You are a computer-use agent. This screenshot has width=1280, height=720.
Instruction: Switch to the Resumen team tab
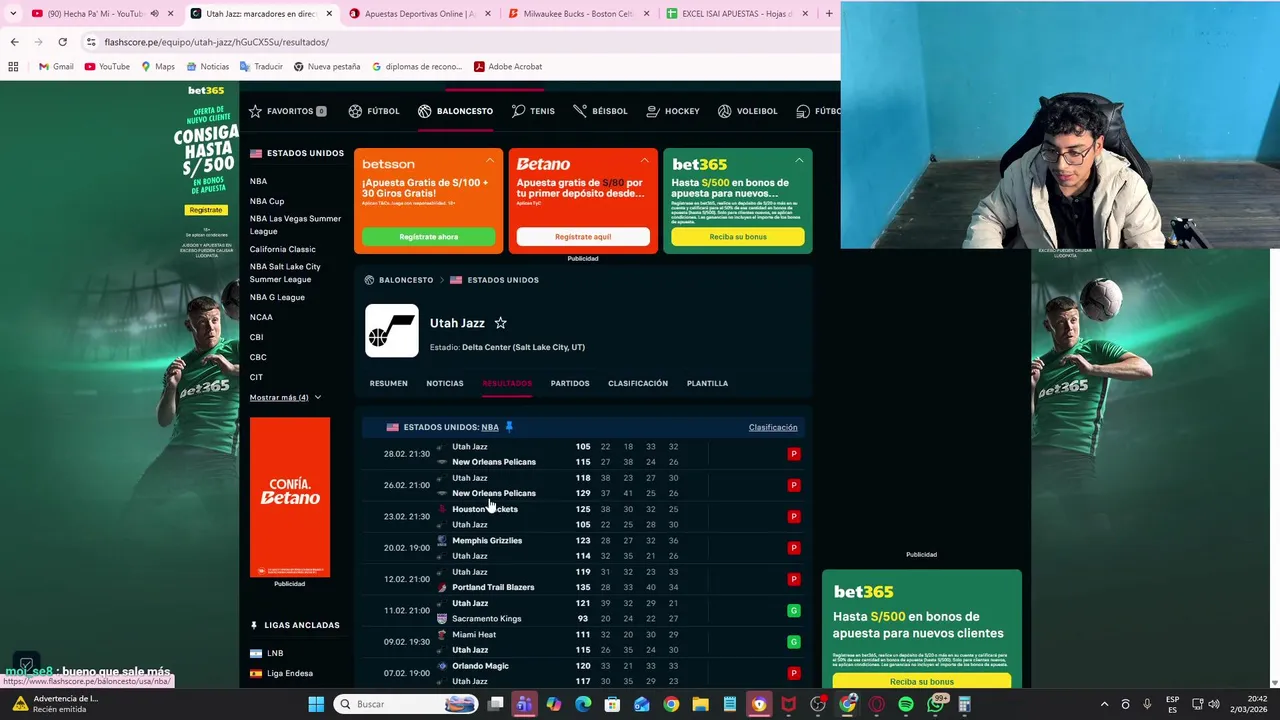pyautogui.click(x=388, y=383)
